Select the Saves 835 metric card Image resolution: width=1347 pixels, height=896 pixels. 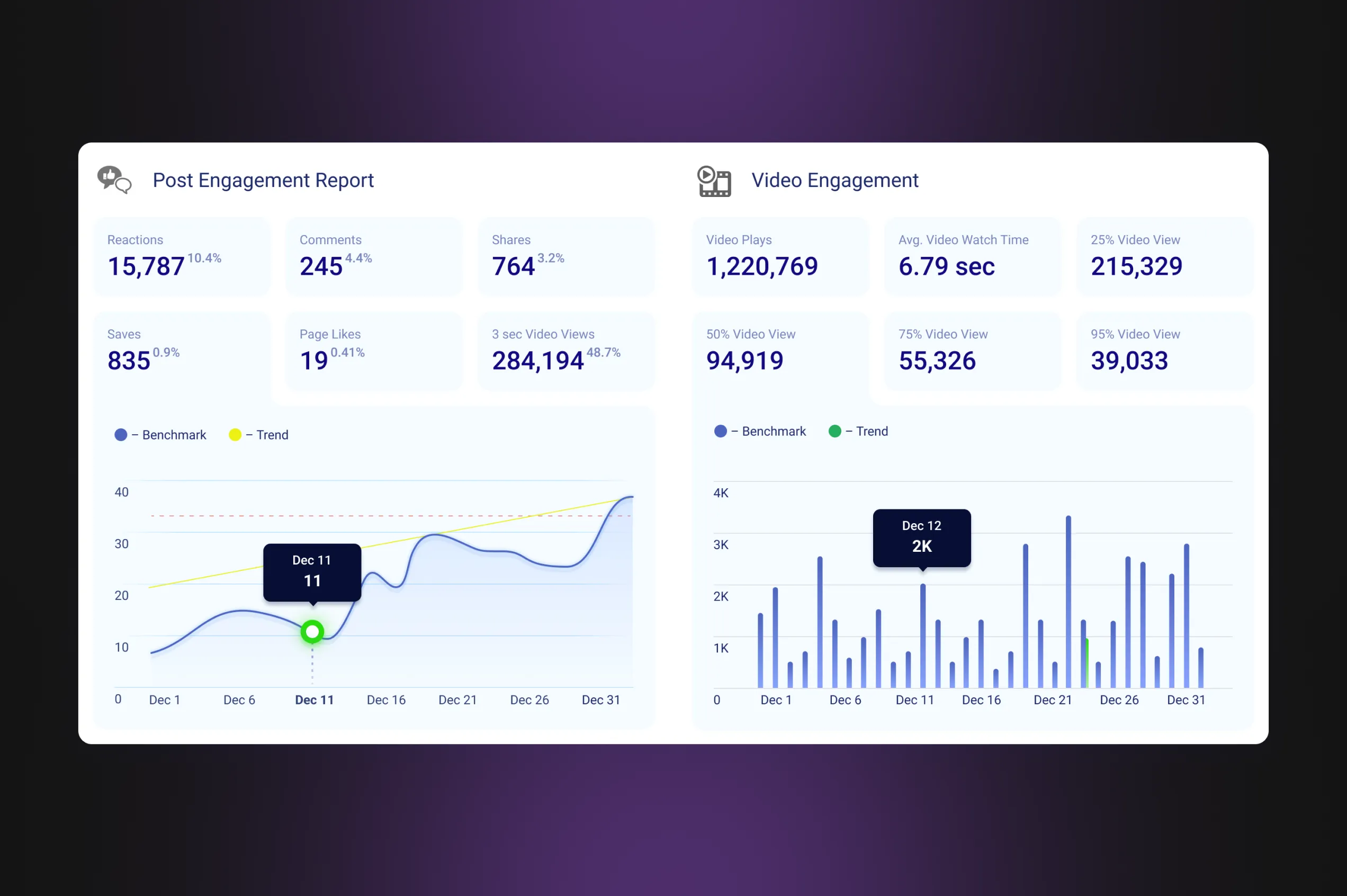182,351
